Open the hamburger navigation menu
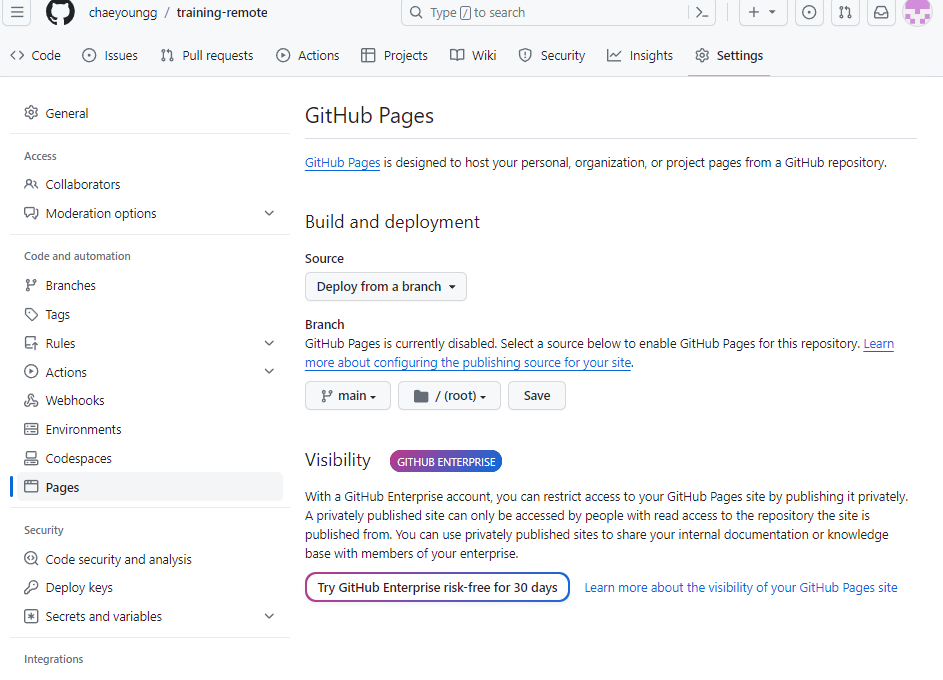 click(17, 12)
